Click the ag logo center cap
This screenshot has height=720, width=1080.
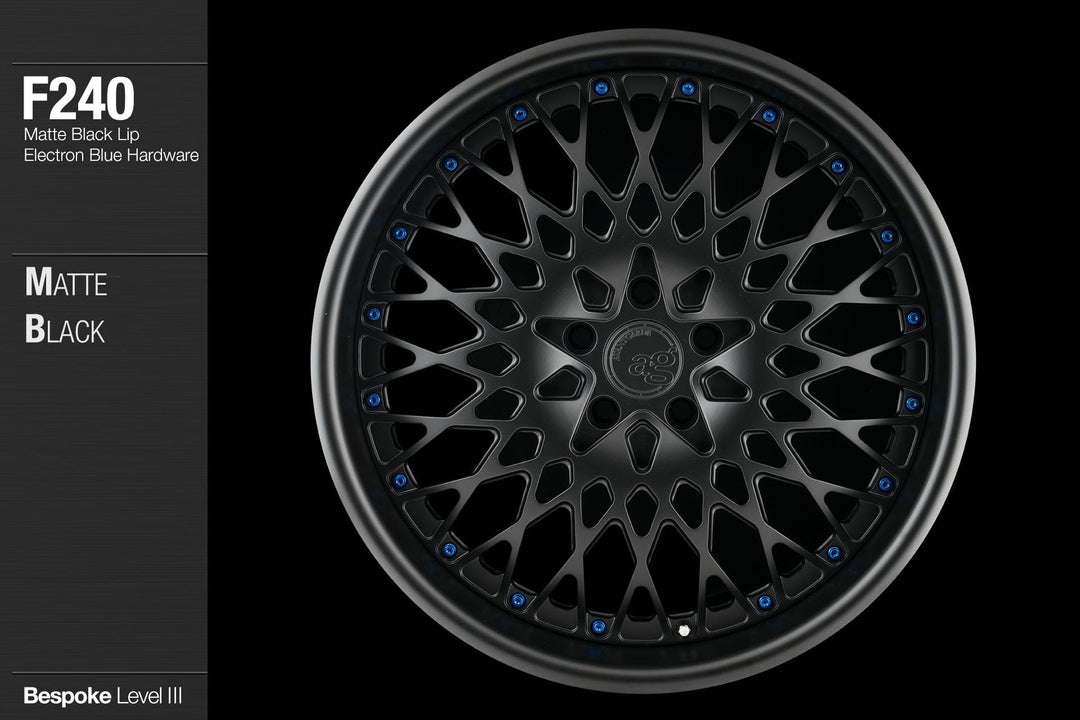coord(643,359)
